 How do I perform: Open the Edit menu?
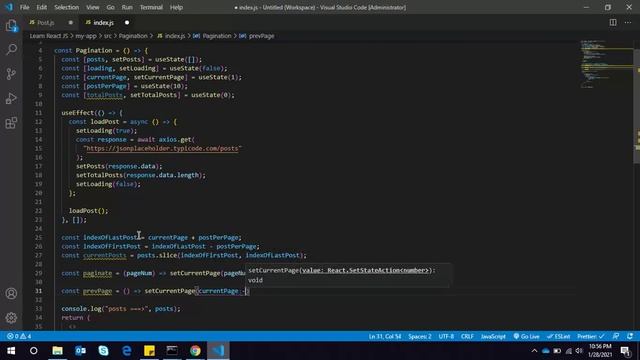coord(42,7)
